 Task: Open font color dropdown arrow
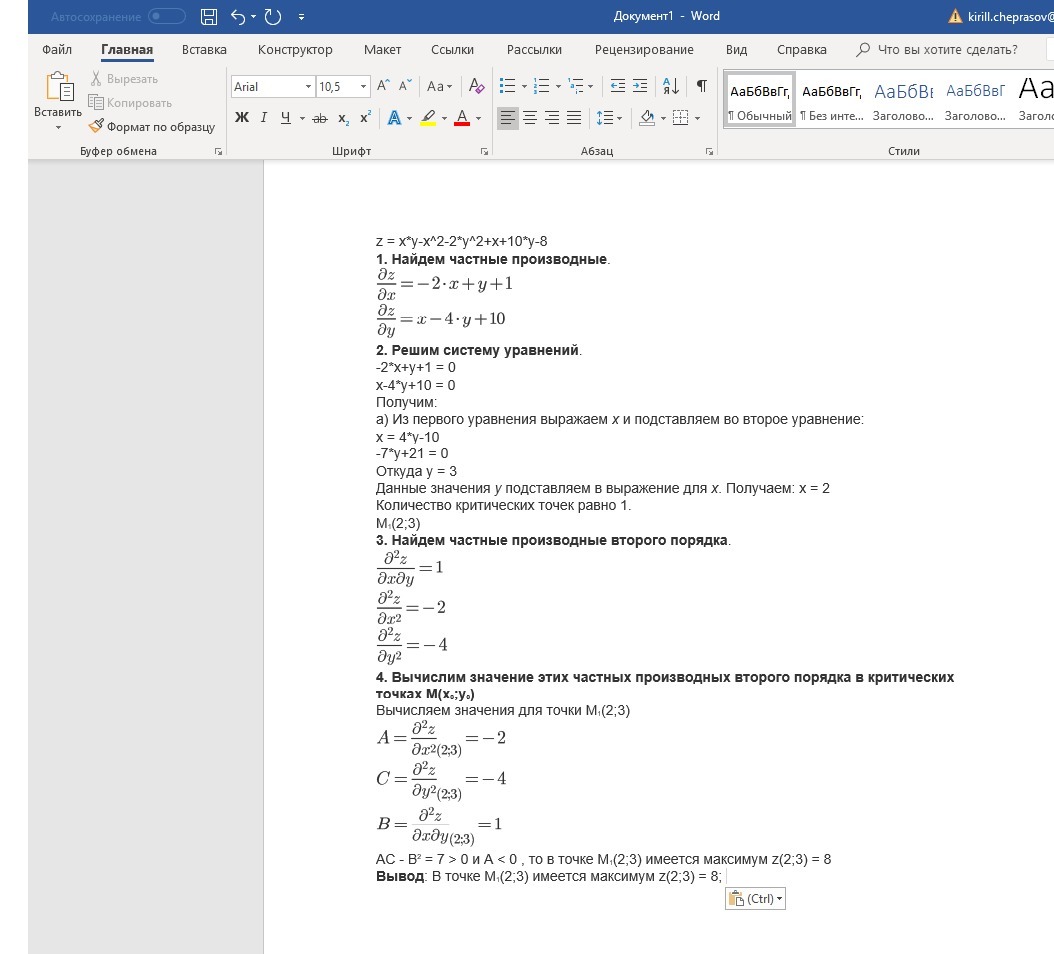479,119
